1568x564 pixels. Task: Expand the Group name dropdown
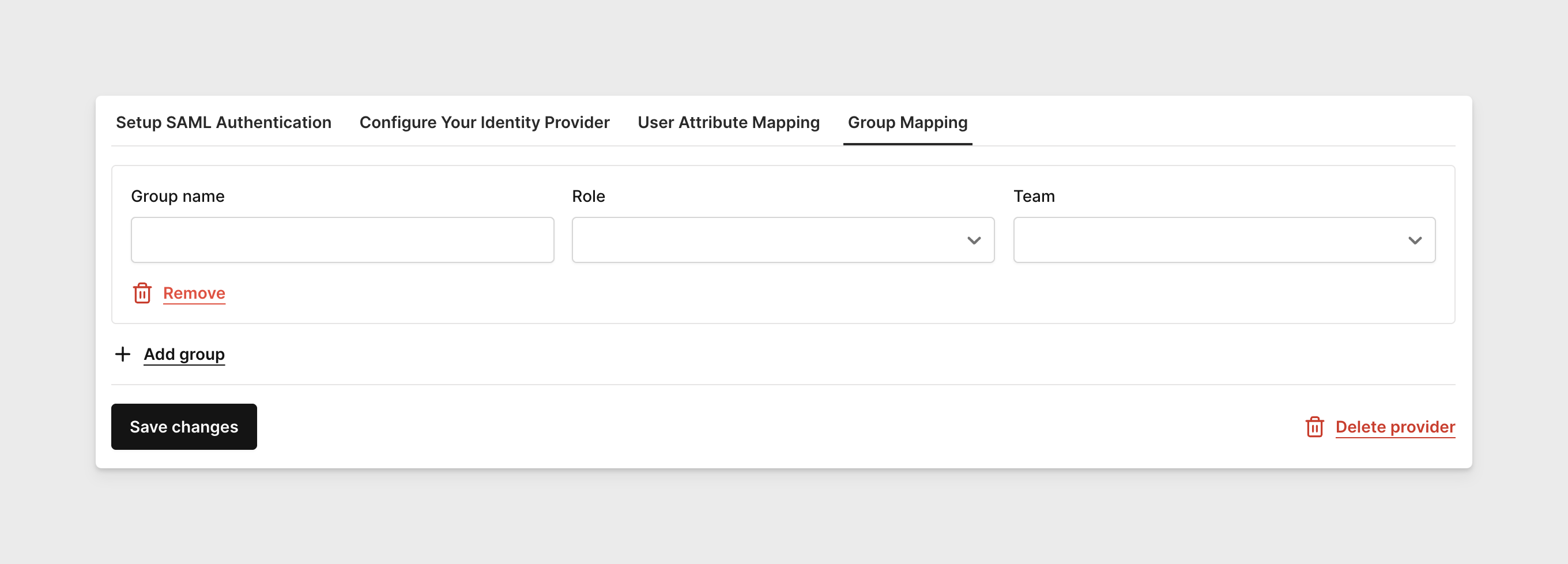pos(342,239)
